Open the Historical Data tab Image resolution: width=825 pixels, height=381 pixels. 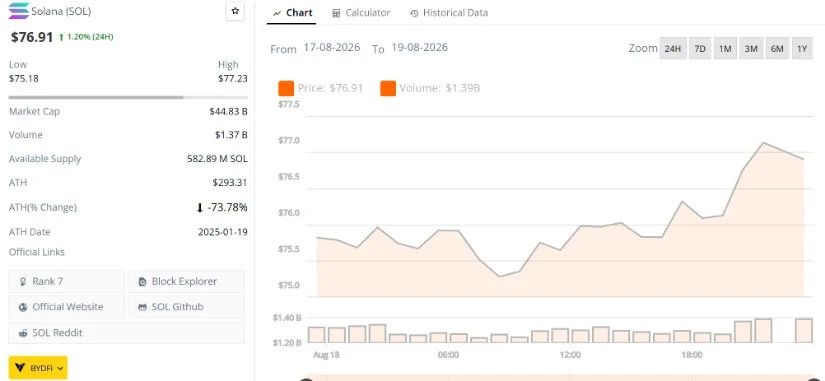point(449,13)
